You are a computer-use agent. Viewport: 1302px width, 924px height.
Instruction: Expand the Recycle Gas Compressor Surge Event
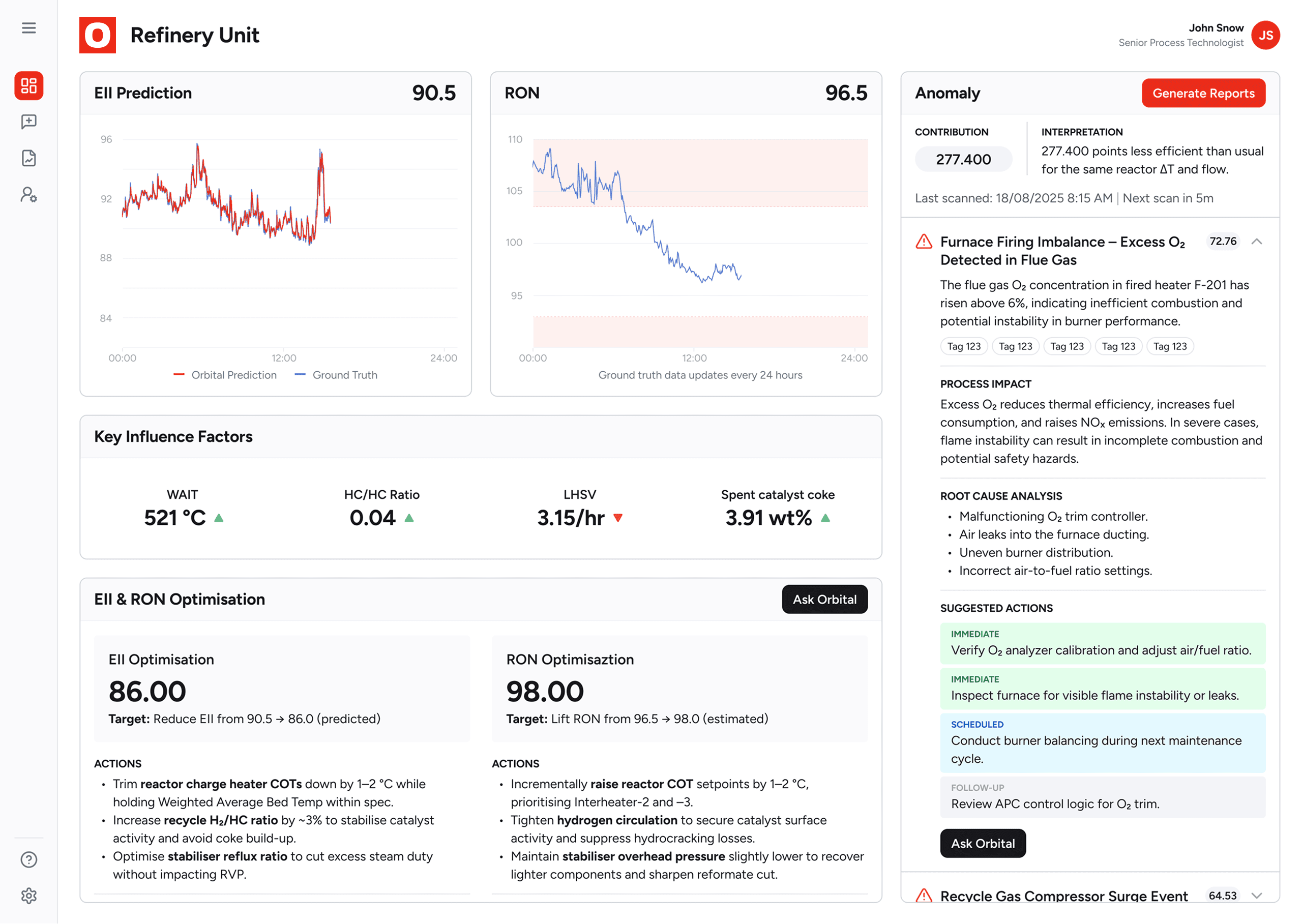pos(1256,896)
